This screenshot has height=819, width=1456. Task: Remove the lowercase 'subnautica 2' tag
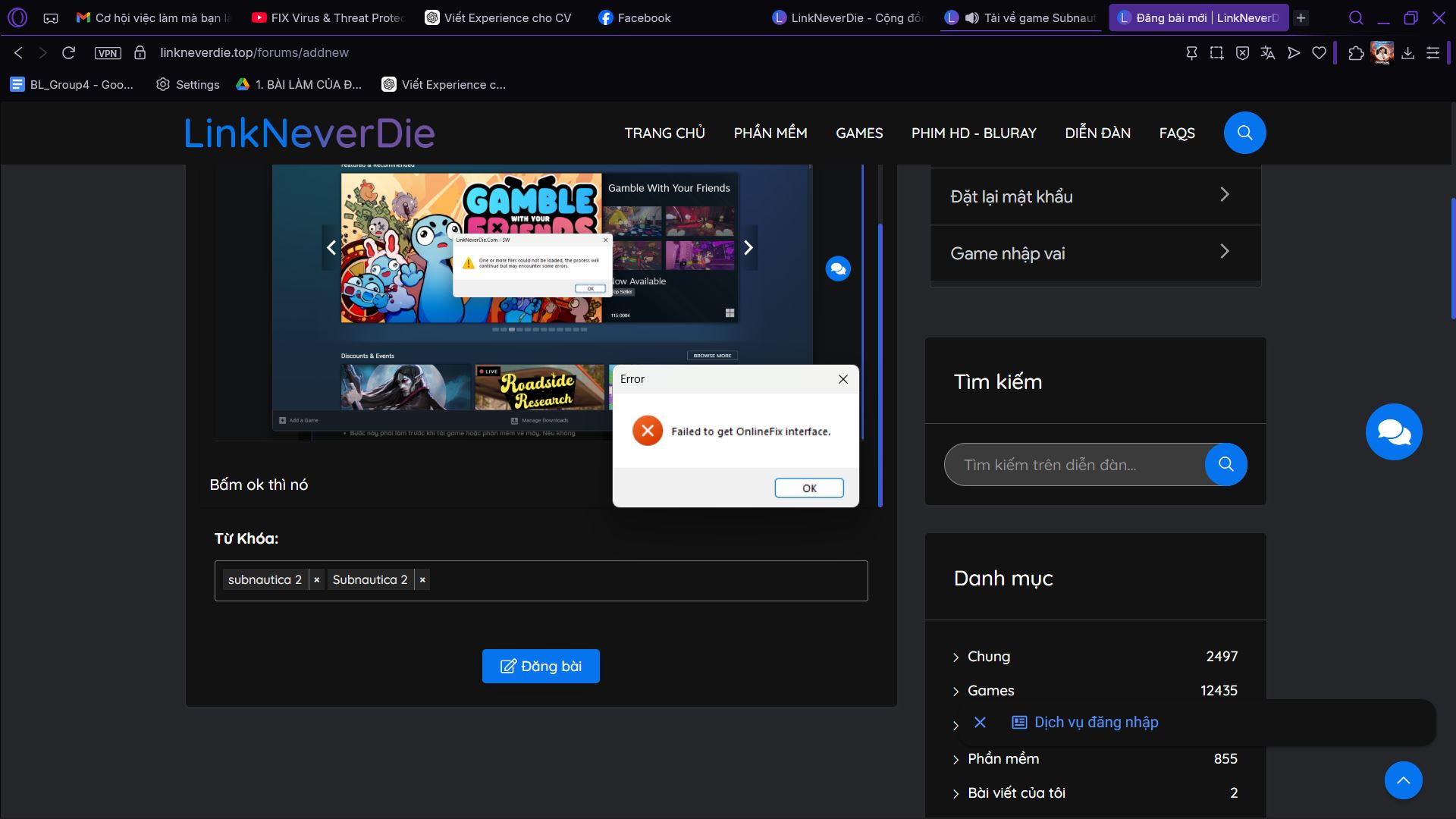point(316,580)
